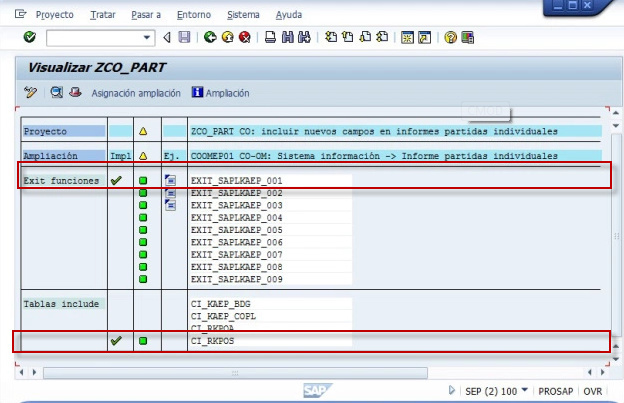Click the COOMEP01 enhancement description
Image resolution: width=624 pixels, height=403 pixels.
(x=374, y=156)
